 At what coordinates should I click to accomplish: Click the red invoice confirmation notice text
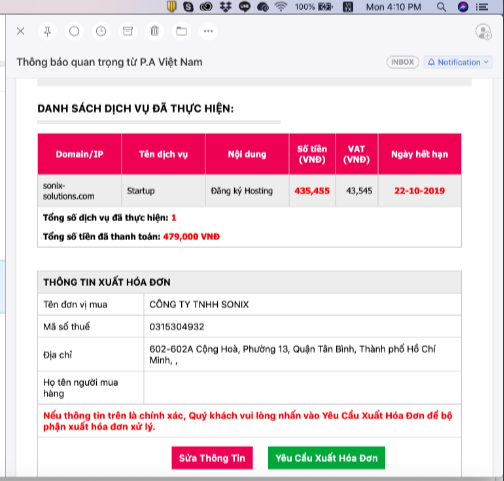(x=248, y=421)
